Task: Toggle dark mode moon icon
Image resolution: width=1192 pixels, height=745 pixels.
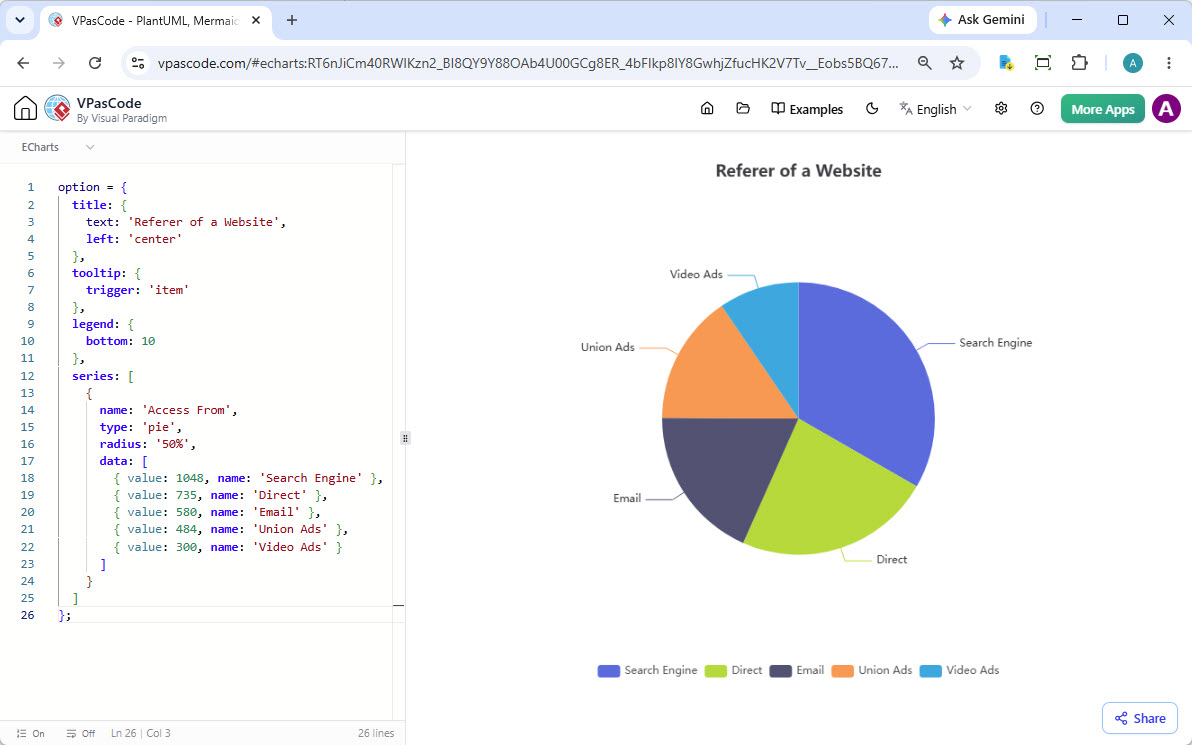Action: 872,109
